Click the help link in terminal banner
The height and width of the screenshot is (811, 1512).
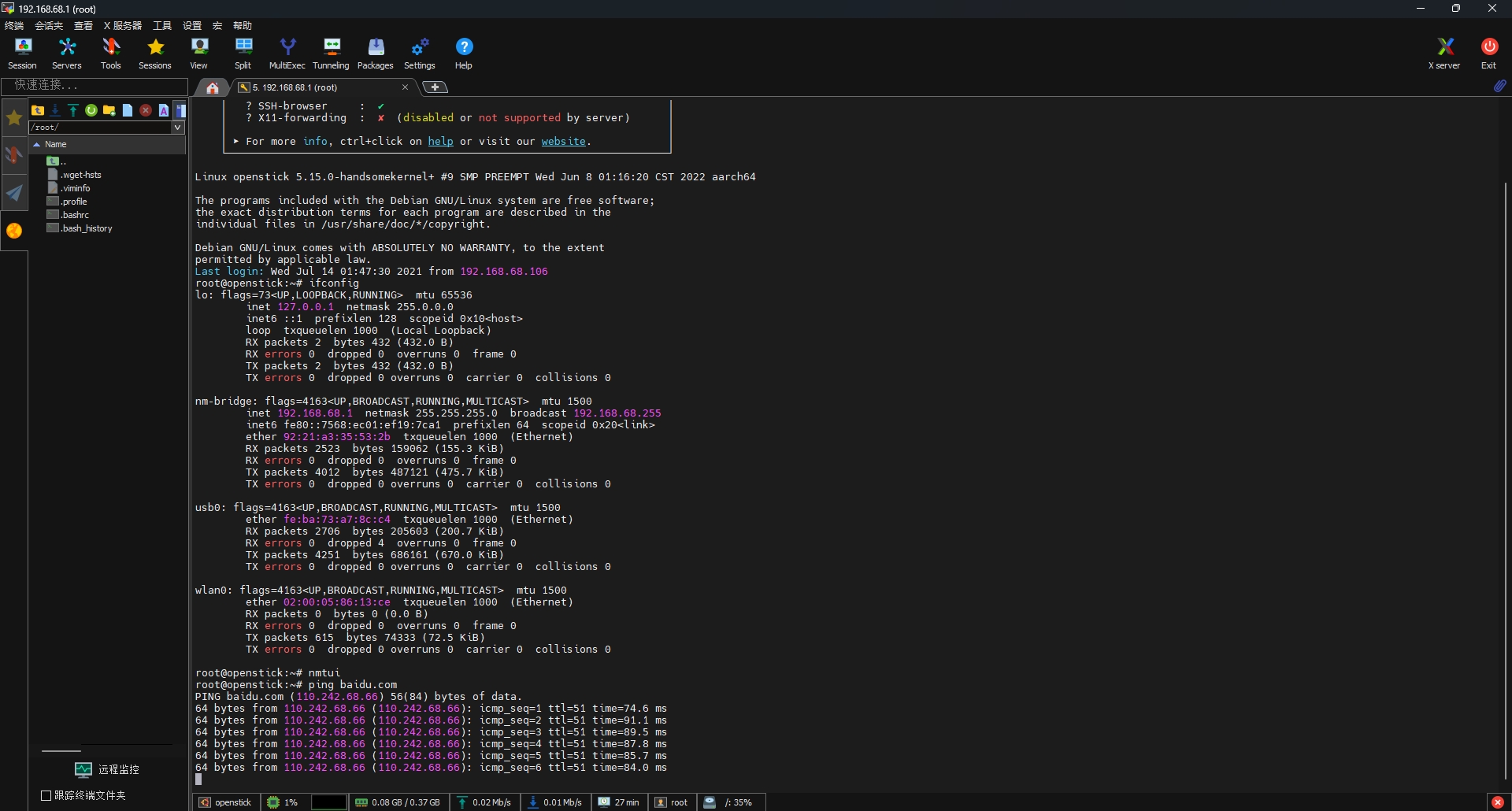(x=440, y=142)
